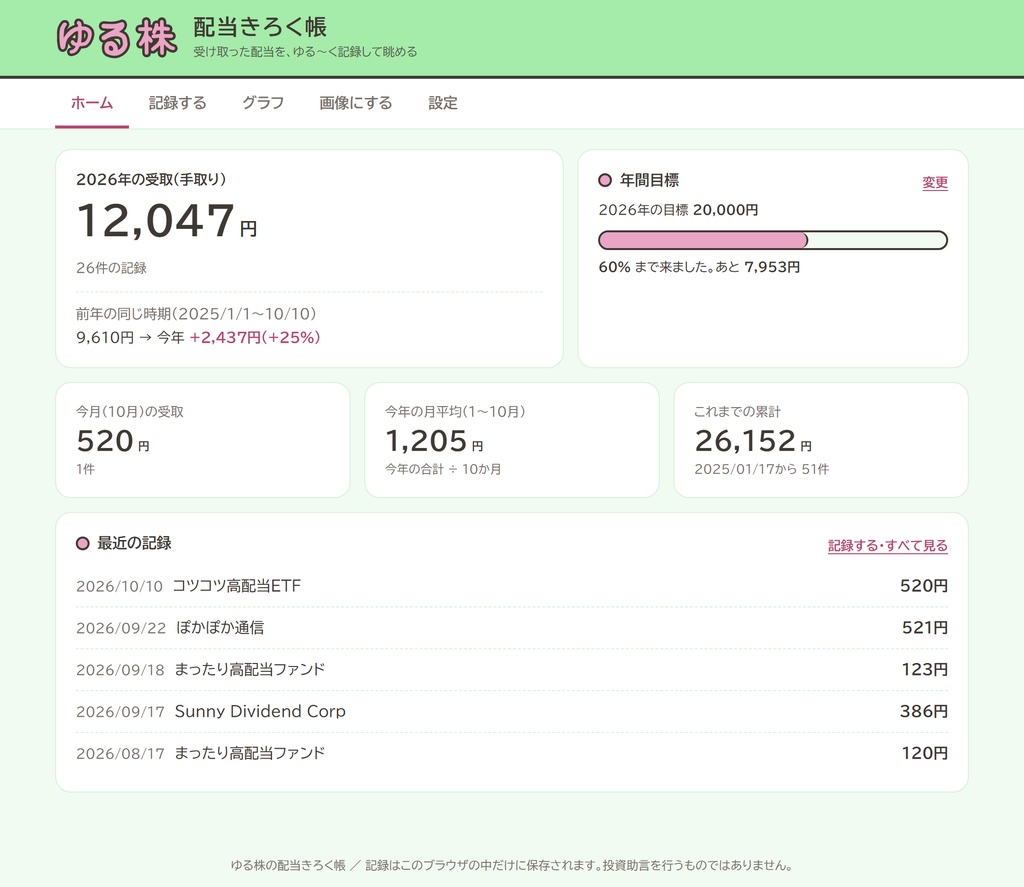Select the 2026/08/17 まったり高配当ファンド row
This screenshot has height=887, width=1024.
coord(511,753)
